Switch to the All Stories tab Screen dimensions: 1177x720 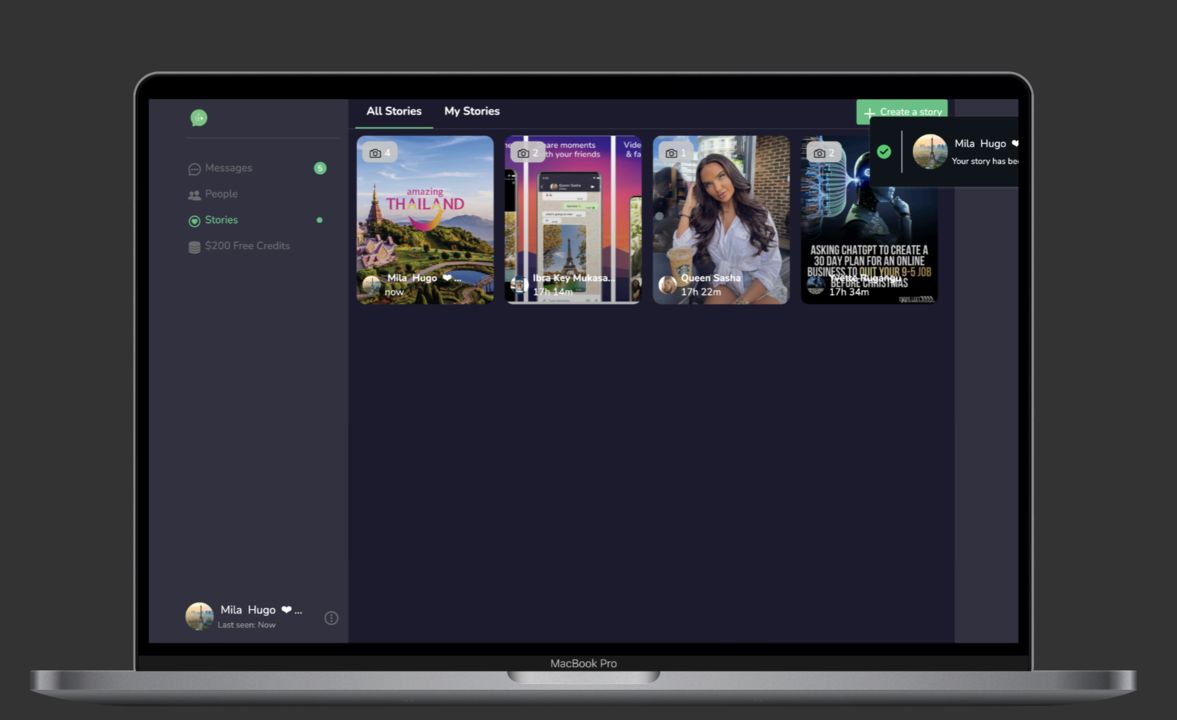point(394,111)
